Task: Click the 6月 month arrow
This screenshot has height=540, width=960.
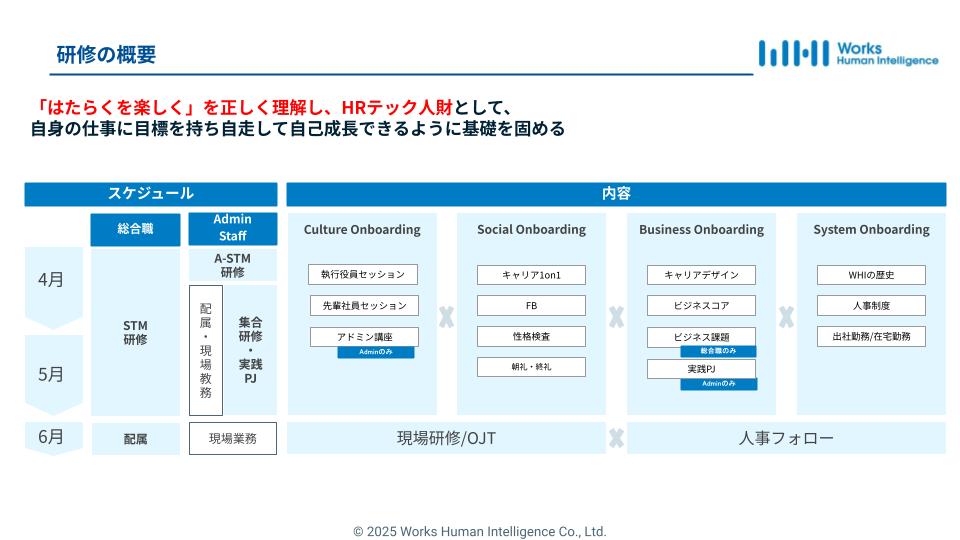Action: [53, 438]
